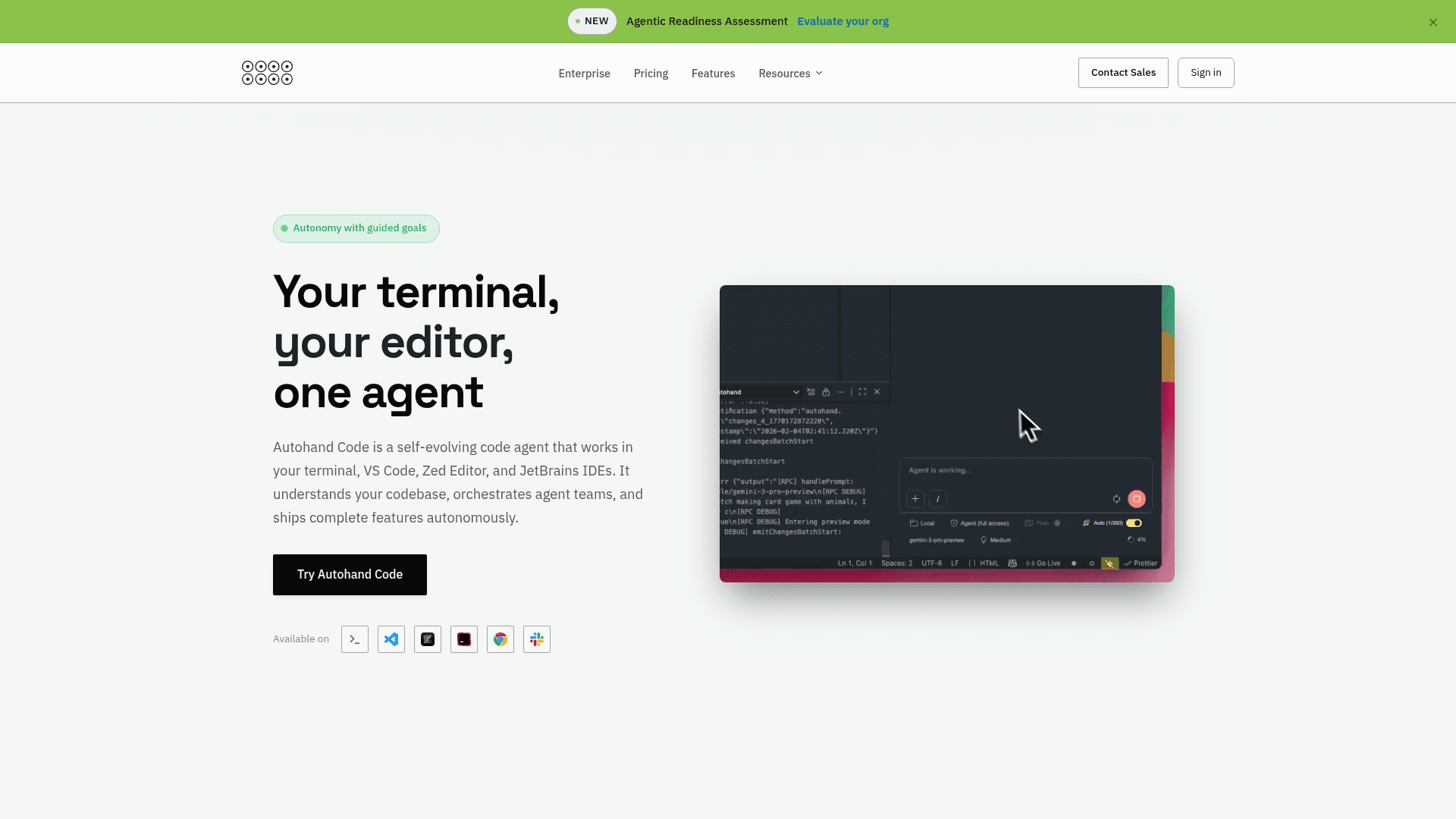Click the plus attach button in chat
This screenshot has width=1456, height=819.
tap(915, 499)
